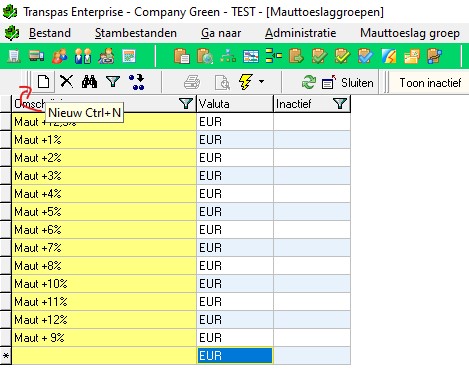Open the Stambestanden menu
This screenshot has width=469, height=377.
point(136,33)
